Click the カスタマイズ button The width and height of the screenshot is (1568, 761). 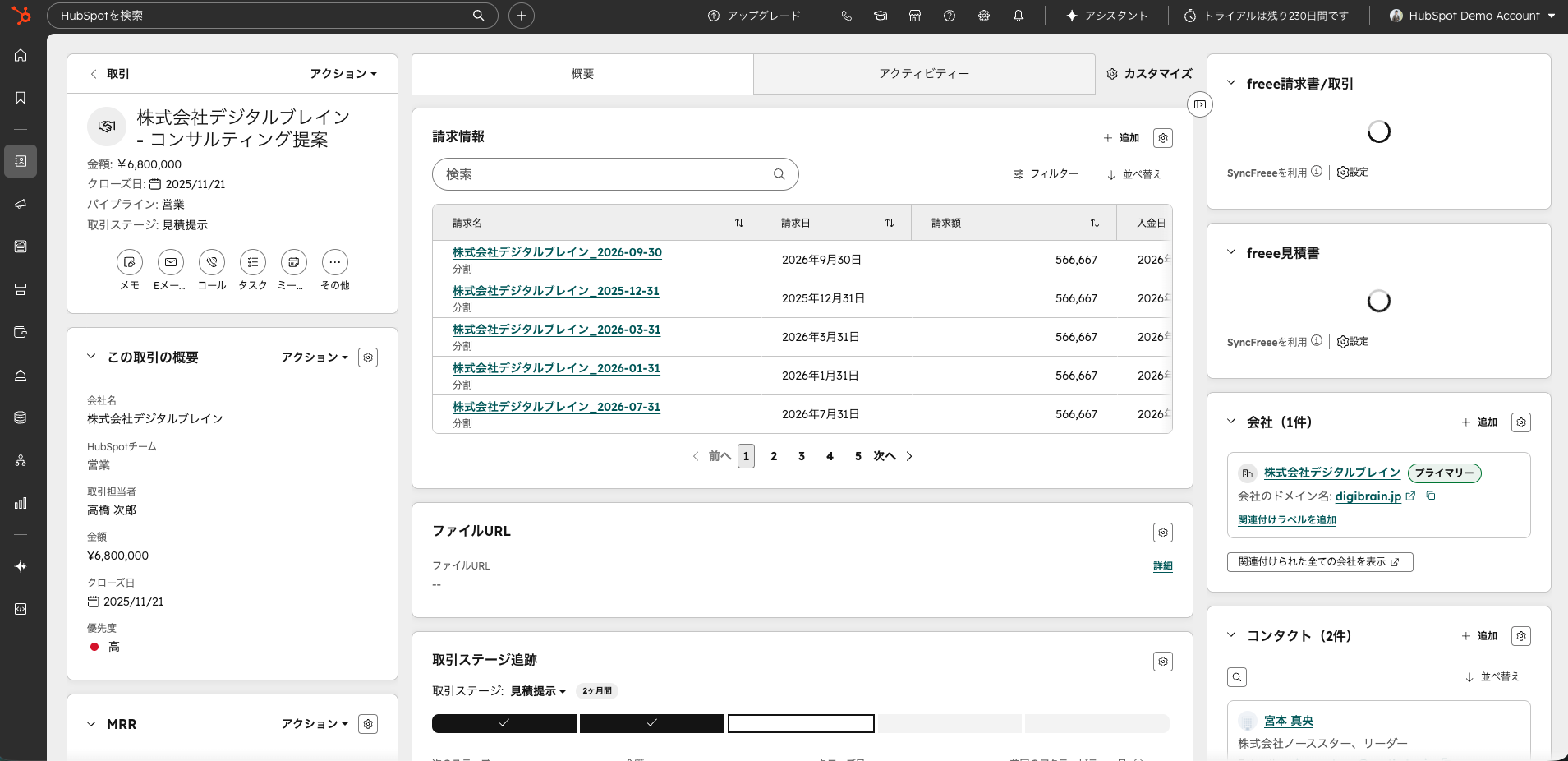click(1148, 74)
